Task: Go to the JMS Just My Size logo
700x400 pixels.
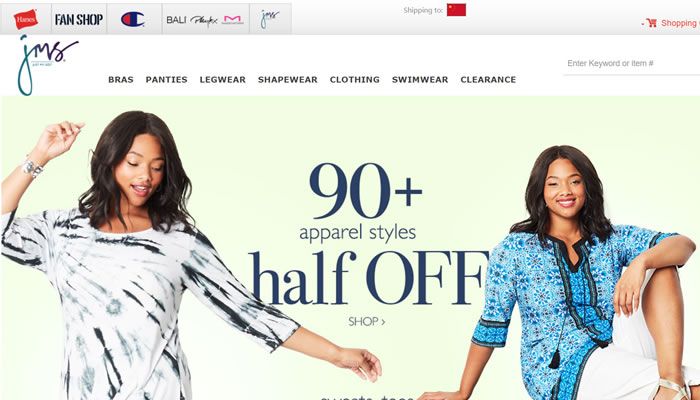Action: coord(47,65)
